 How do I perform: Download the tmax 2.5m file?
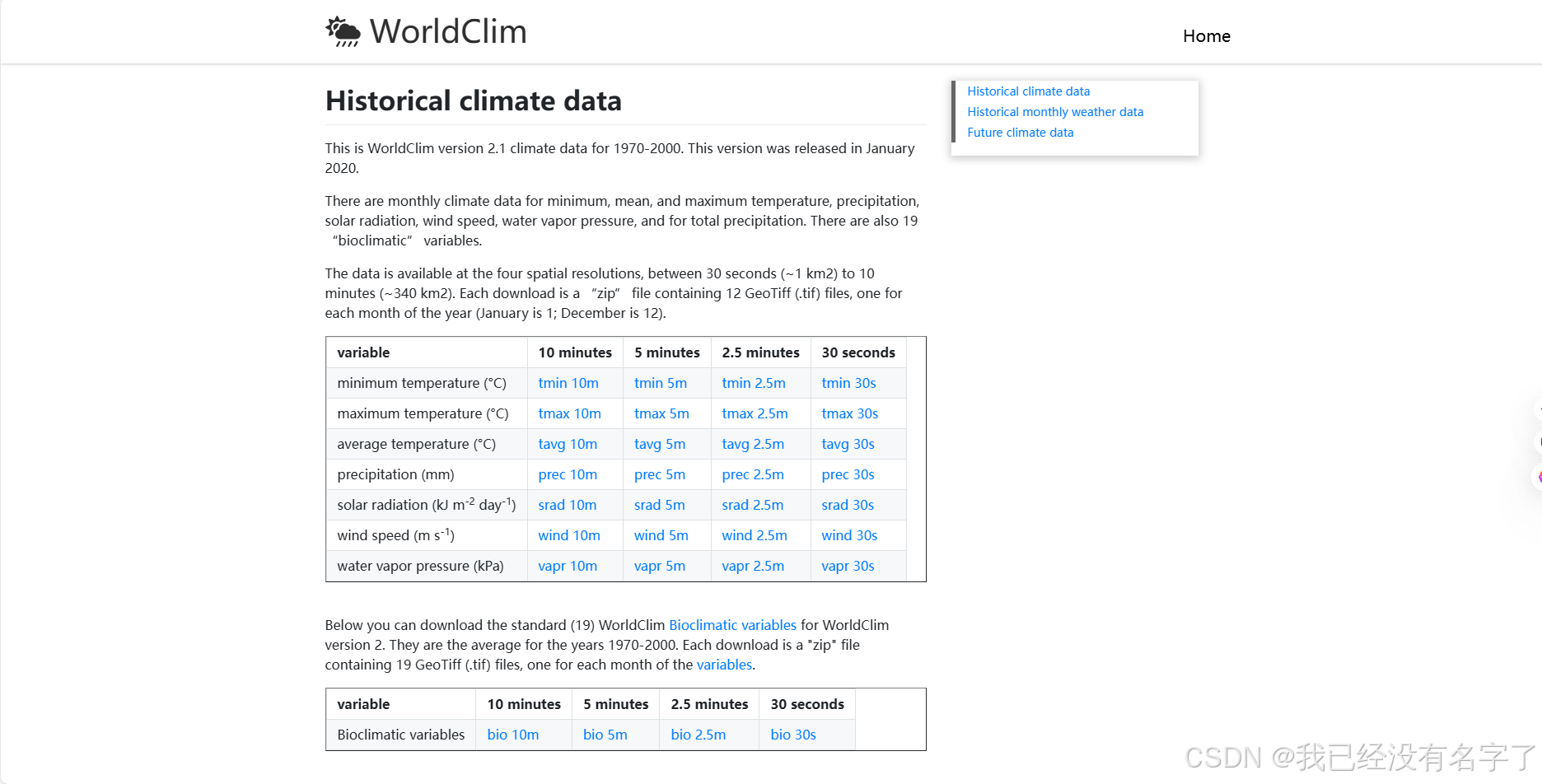click(755, 413)
